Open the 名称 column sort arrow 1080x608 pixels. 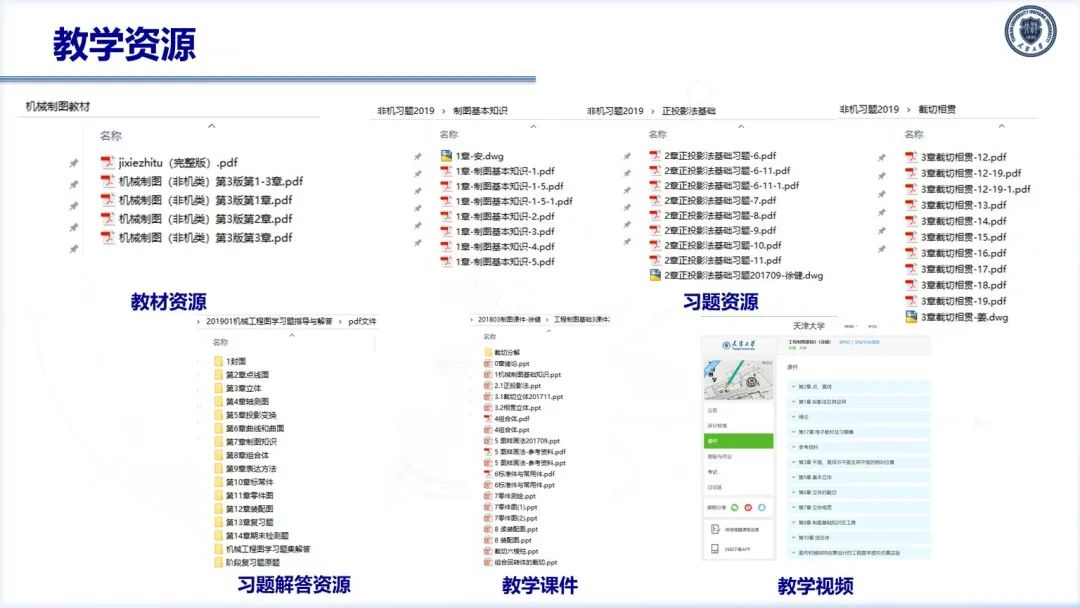[211, 126]
